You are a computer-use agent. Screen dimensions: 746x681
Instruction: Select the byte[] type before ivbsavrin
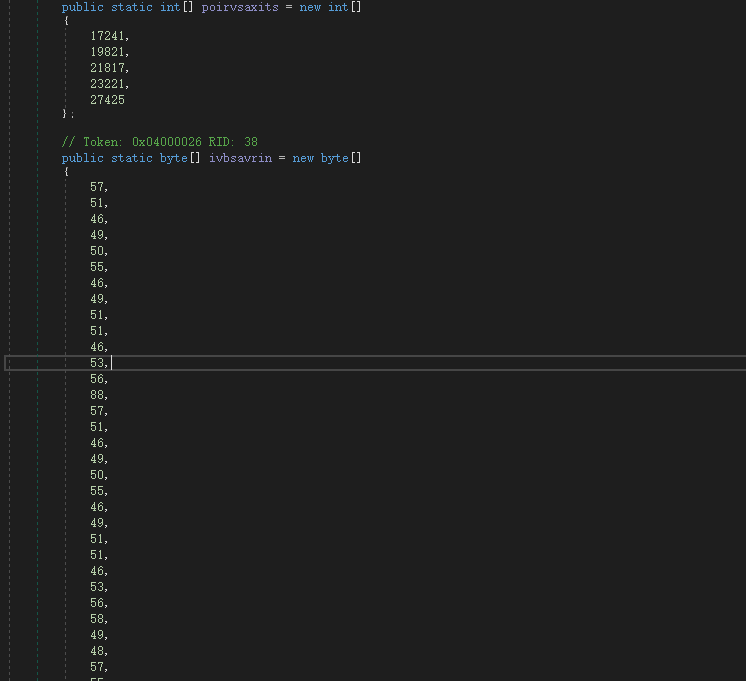tap(180, 158)
